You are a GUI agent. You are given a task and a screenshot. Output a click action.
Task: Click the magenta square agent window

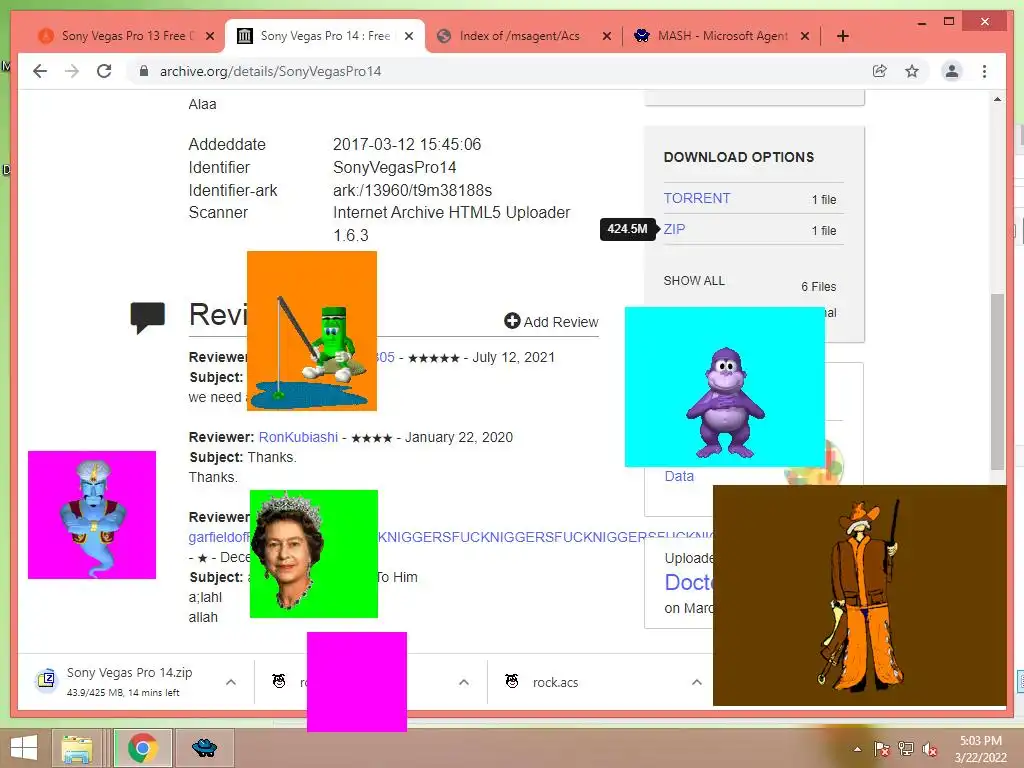tap(357, 681)
